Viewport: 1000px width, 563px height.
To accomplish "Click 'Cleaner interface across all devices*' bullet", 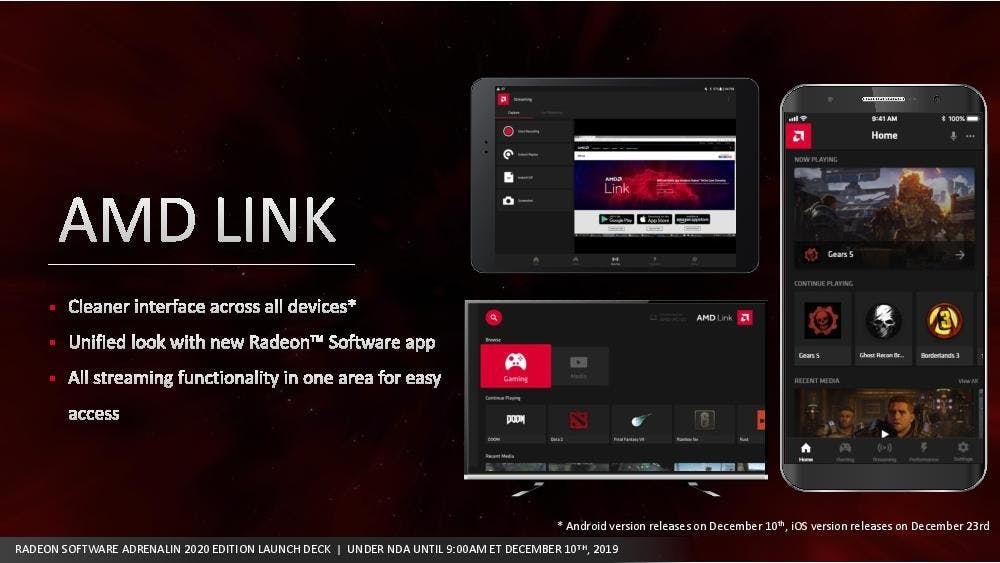I will (x=212, y=307).
